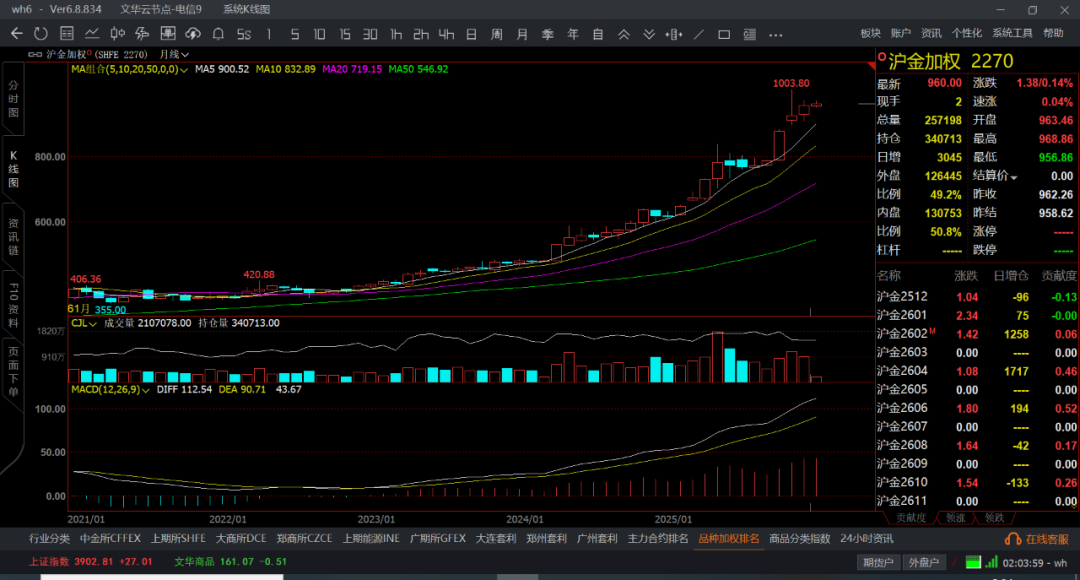Click the 期货户 button
The image size is (1080, 580).
coord(878,563)
